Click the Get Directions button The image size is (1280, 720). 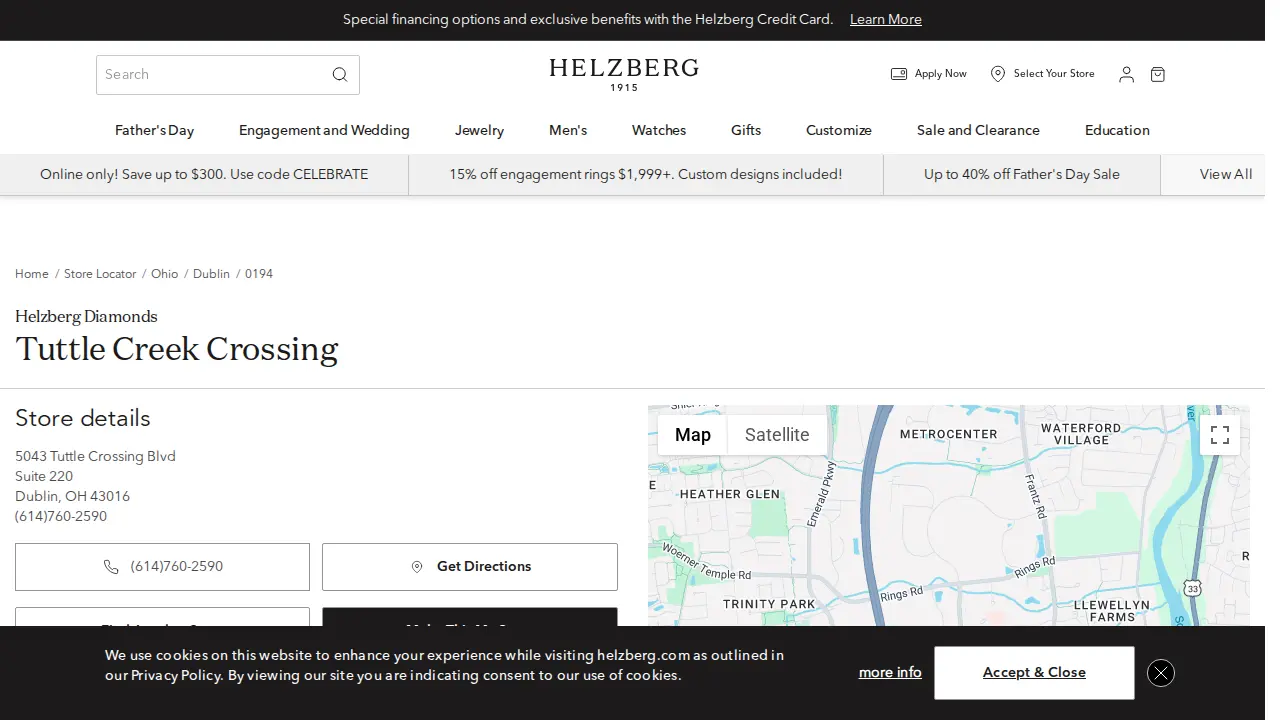click(470, 567)
